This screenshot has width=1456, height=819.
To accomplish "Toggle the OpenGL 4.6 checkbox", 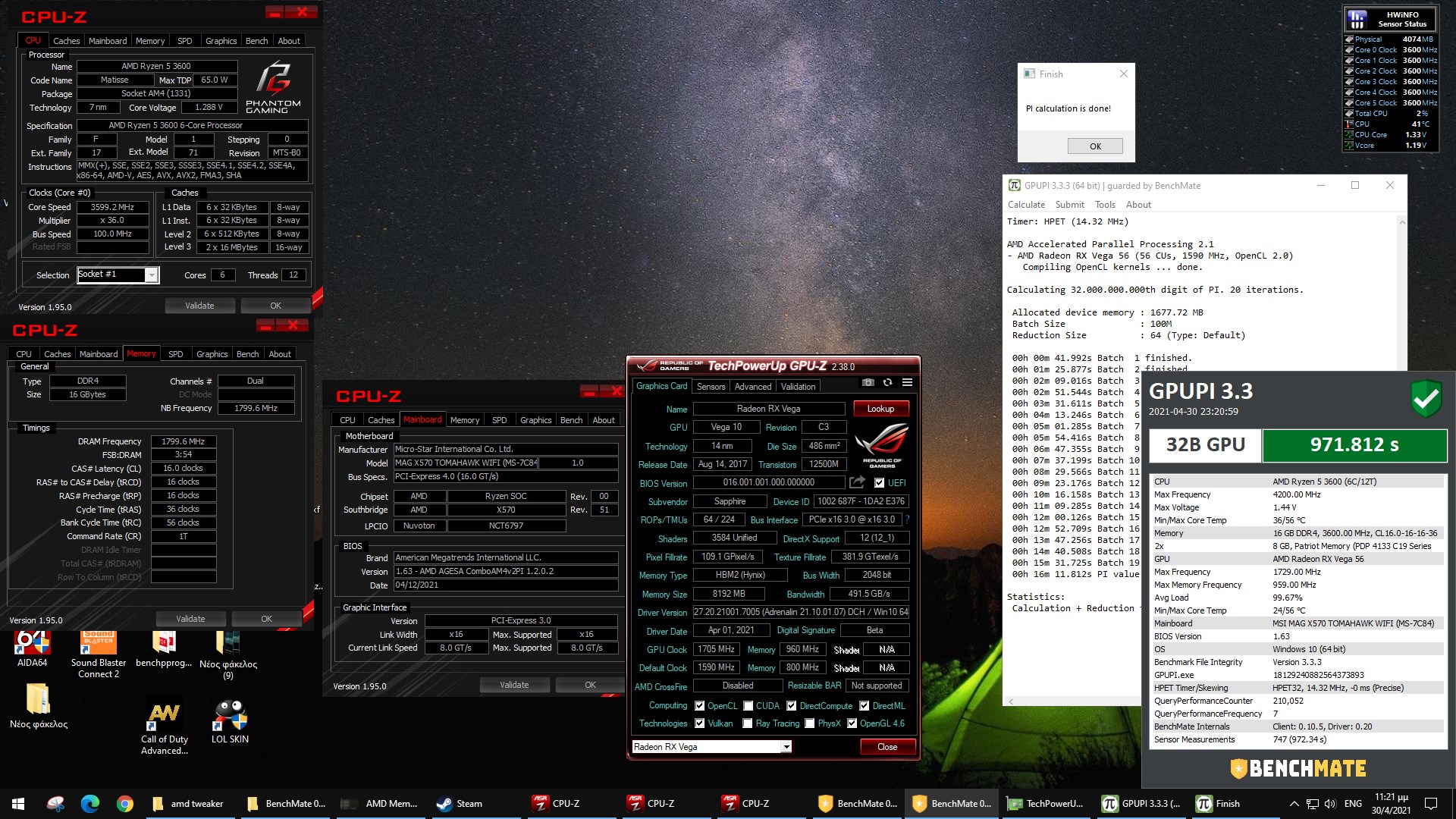I will 852,723.
